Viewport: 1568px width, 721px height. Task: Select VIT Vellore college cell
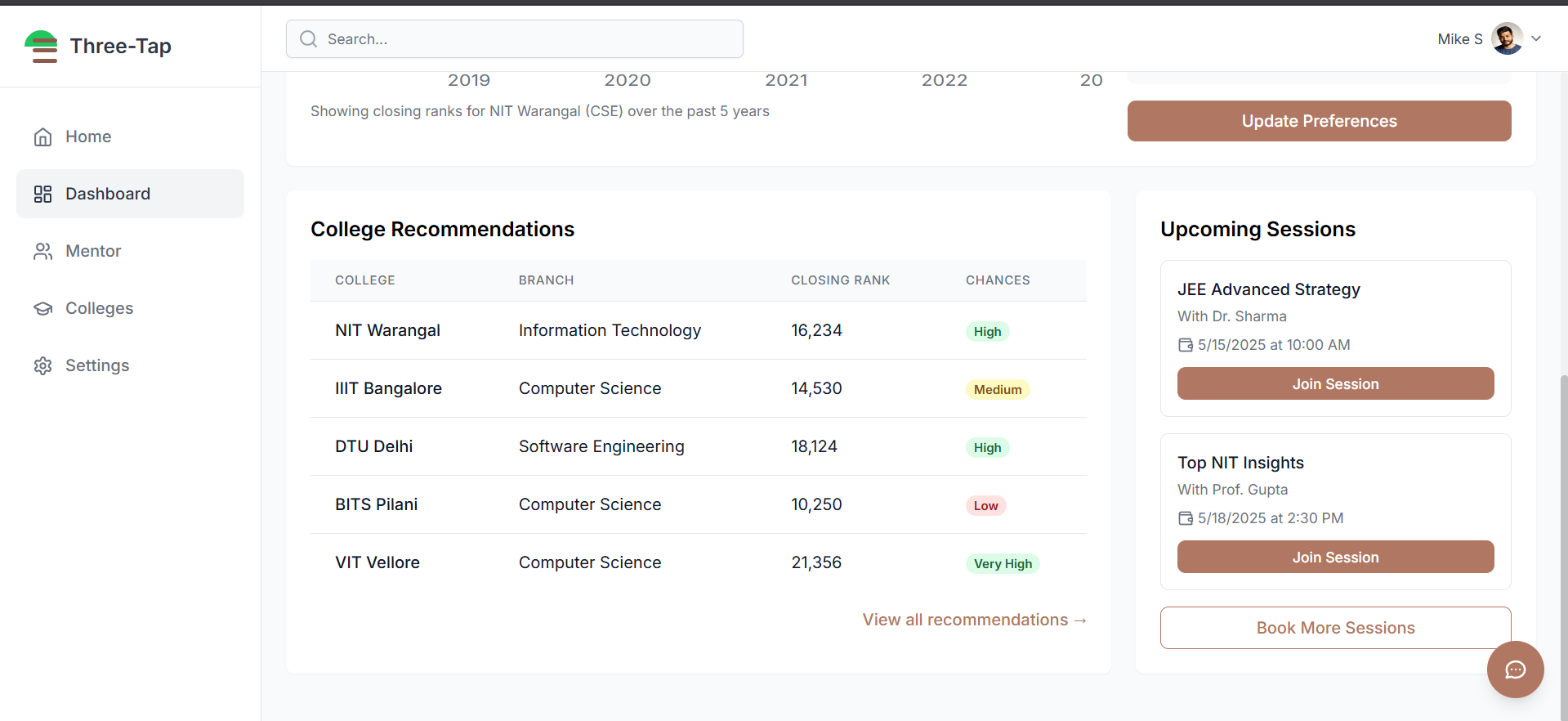tap(377, 562)
